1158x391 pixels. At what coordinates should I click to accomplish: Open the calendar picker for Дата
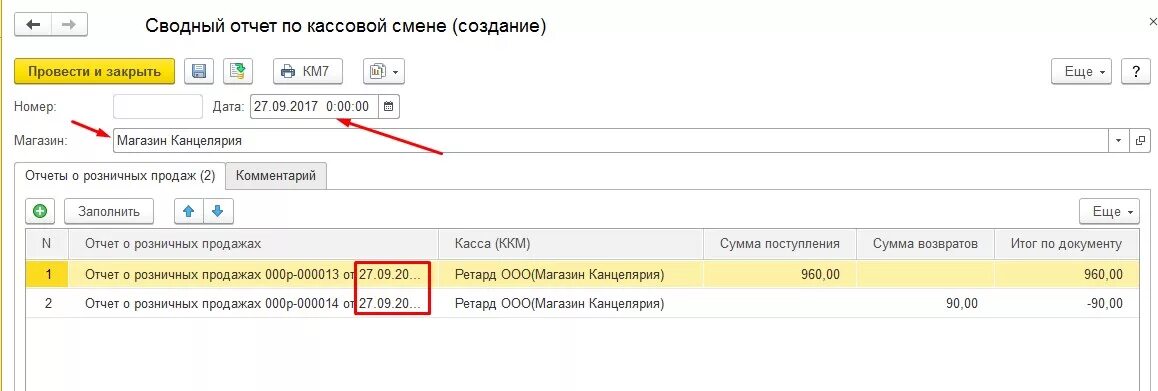[388, 106]
